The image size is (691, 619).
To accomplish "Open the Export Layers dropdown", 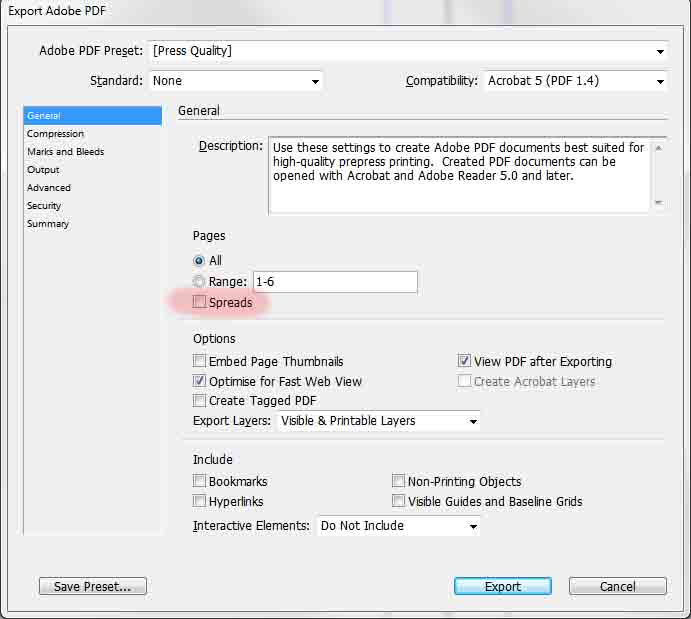I will pos(379,421).
